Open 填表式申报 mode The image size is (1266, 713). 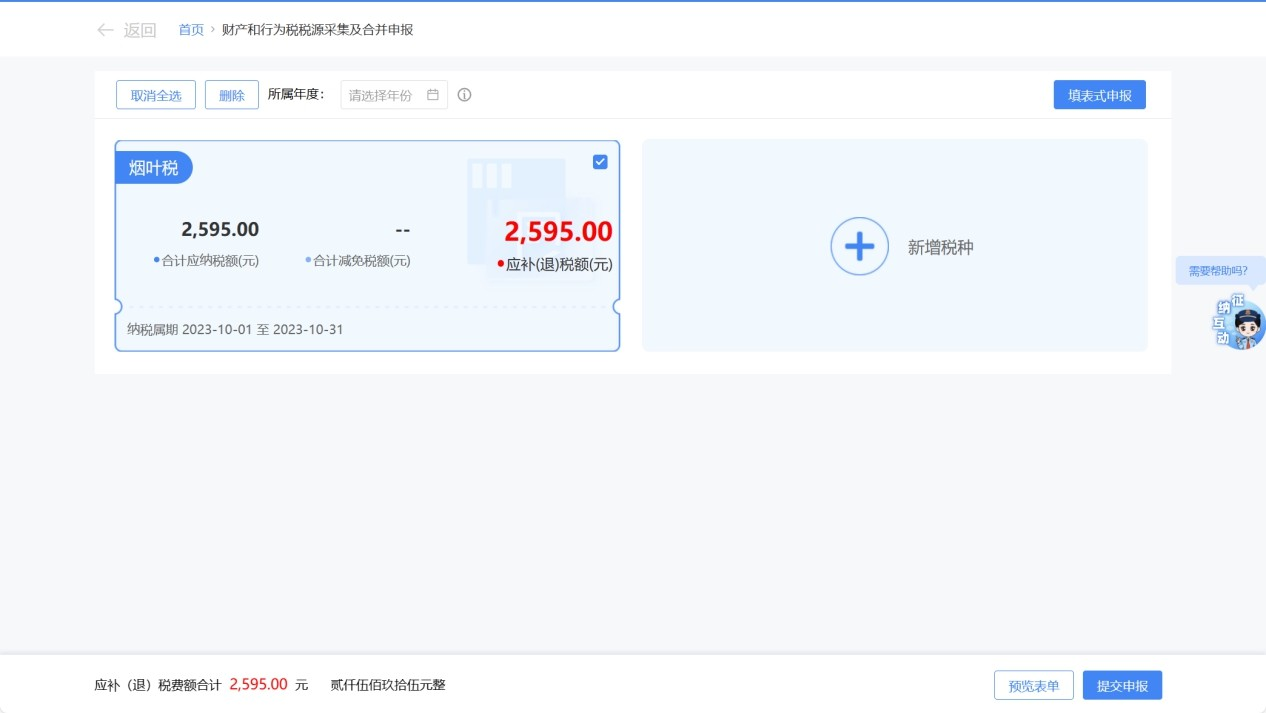pos(1099,95)
